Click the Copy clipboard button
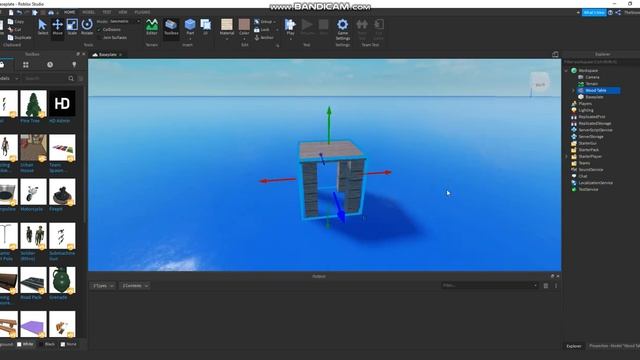The image size is (640, 360). pos(16,22)
